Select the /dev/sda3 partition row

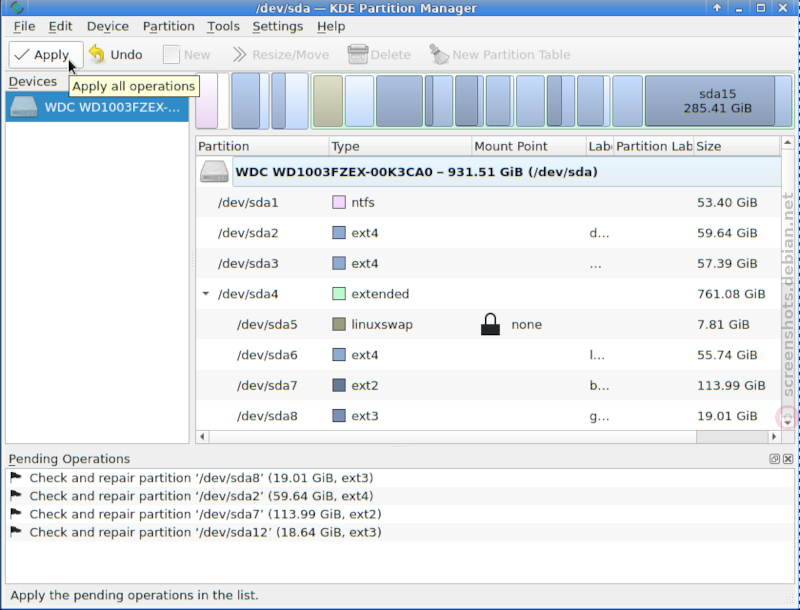click(488, 264)
